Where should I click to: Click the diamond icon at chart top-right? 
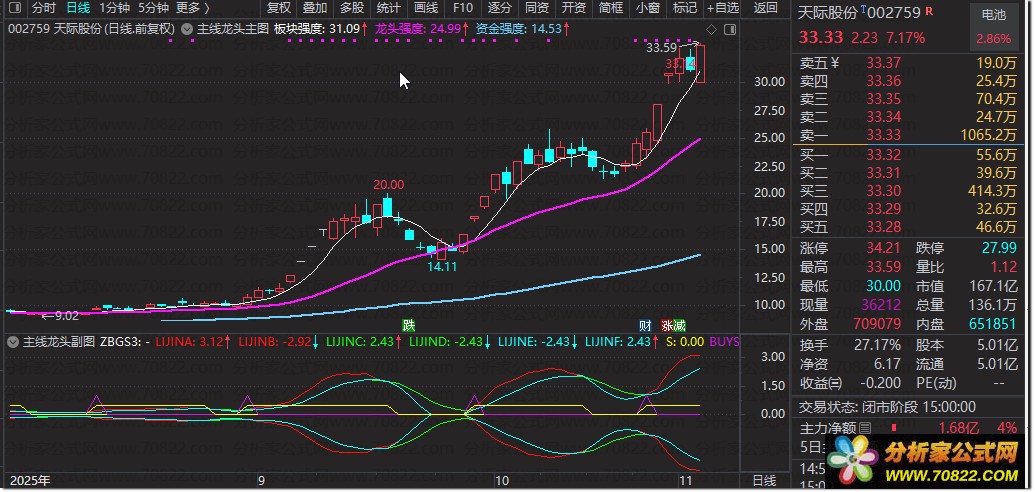(x=711, y=30)
